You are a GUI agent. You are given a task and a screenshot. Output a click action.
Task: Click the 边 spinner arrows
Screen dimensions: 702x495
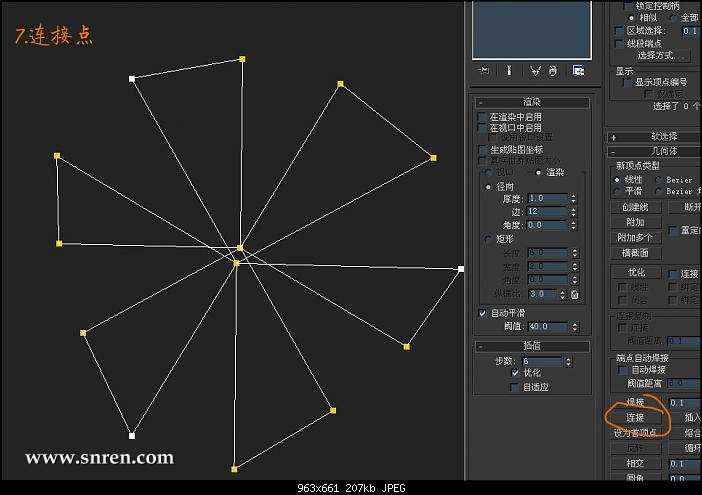[x=574, y=211]
